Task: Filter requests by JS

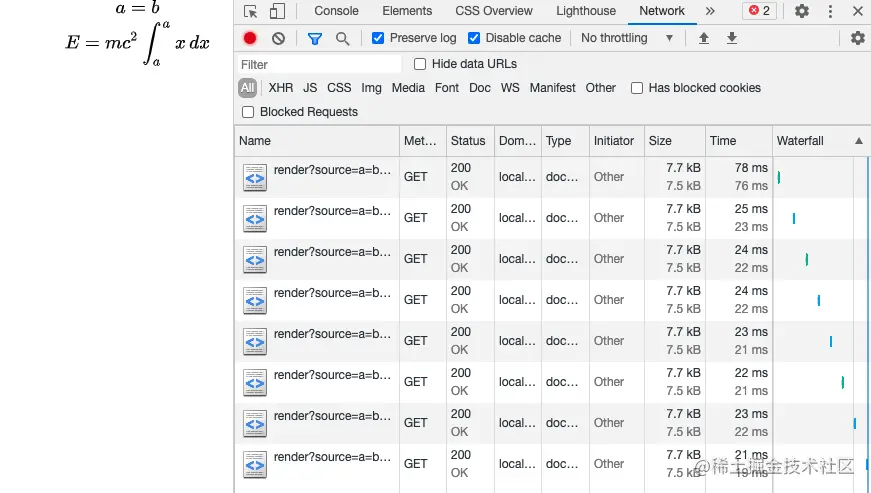Action: point(310,88)
